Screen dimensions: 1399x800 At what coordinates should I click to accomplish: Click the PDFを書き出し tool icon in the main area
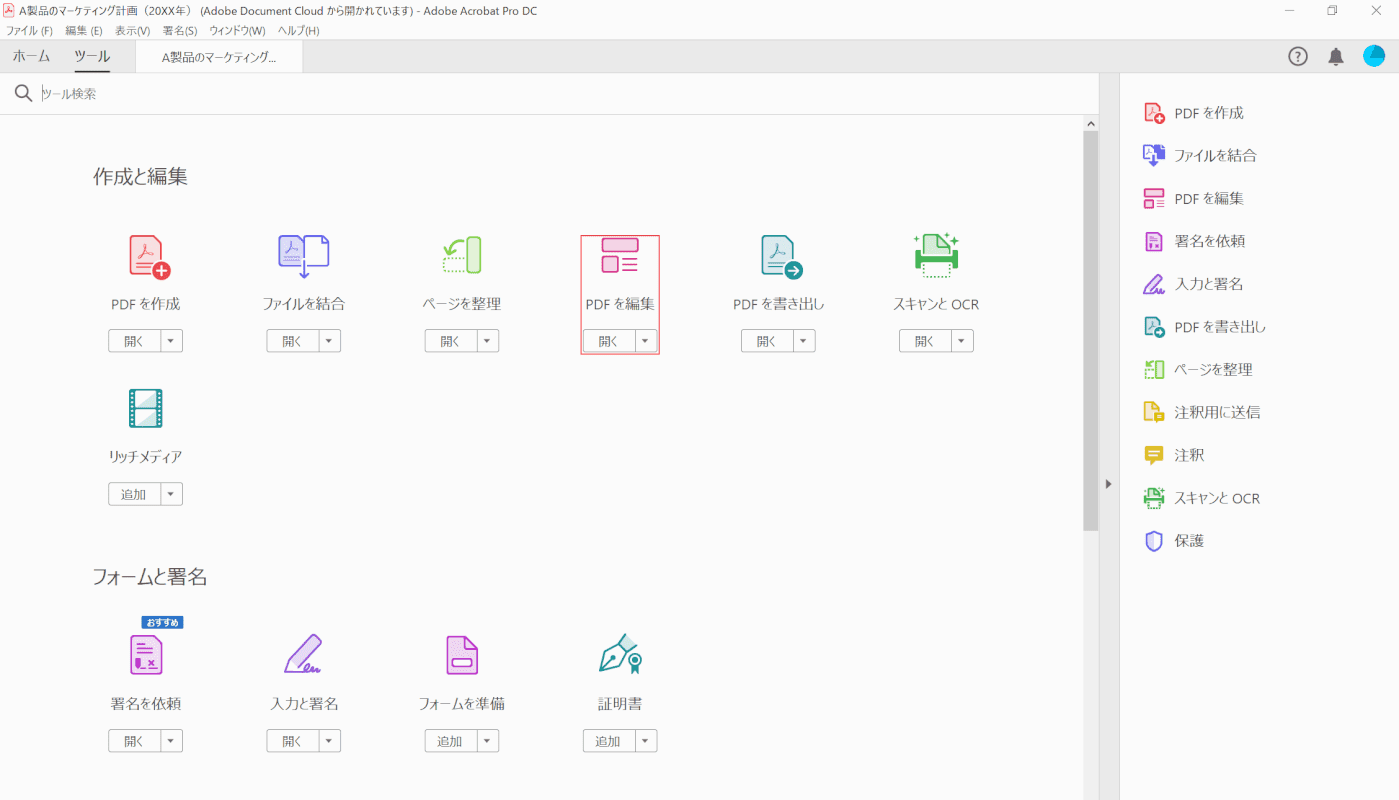(781, 257)
